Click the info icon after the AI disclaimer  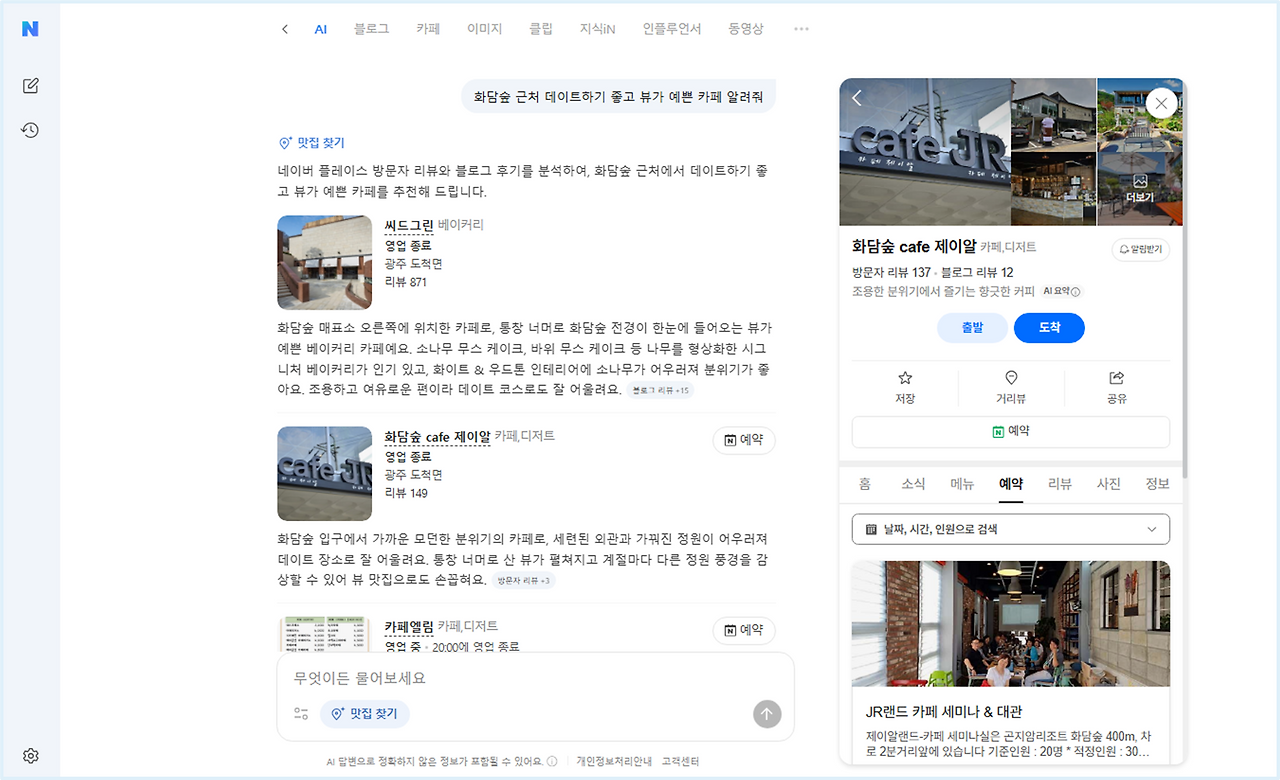(552, 761)
